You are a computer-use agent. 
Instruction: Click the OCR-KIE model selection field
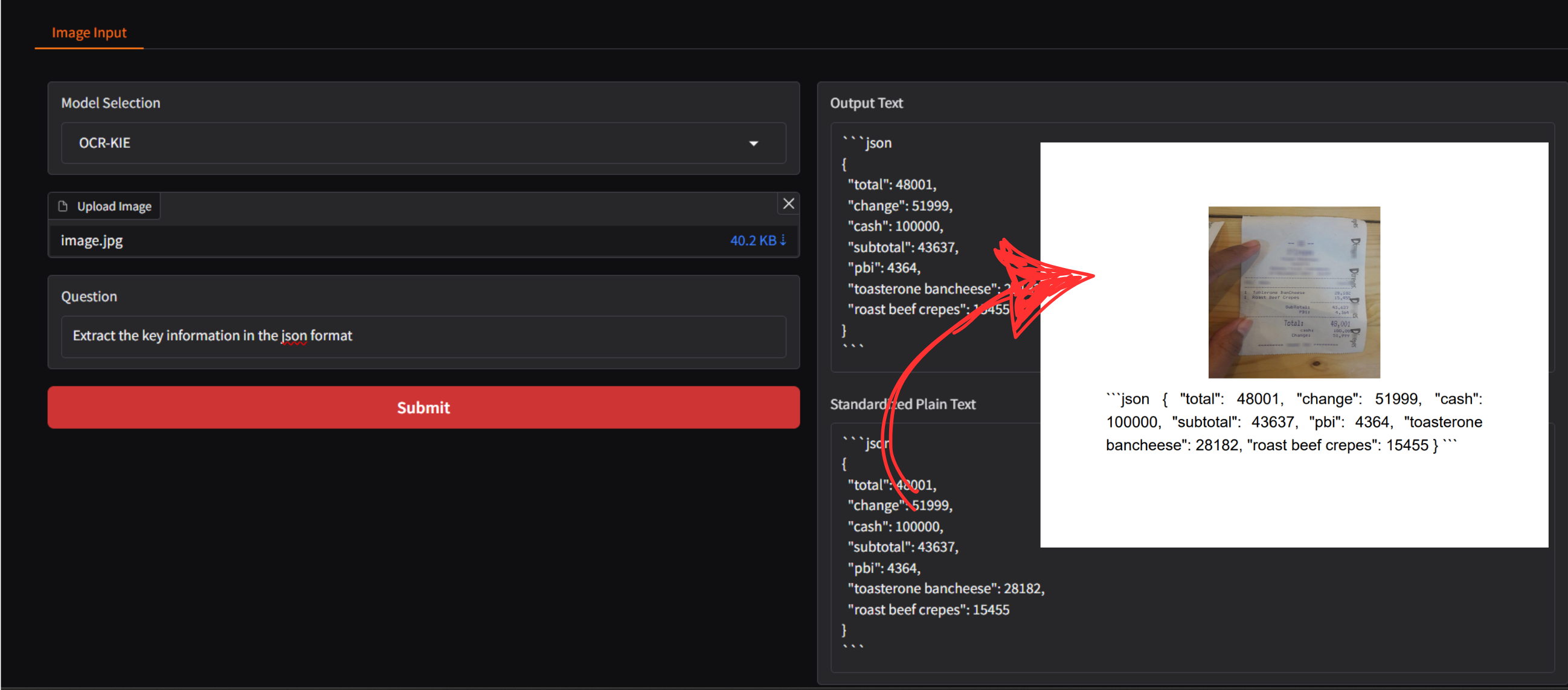pyautogui.click(x=423, y=143)
